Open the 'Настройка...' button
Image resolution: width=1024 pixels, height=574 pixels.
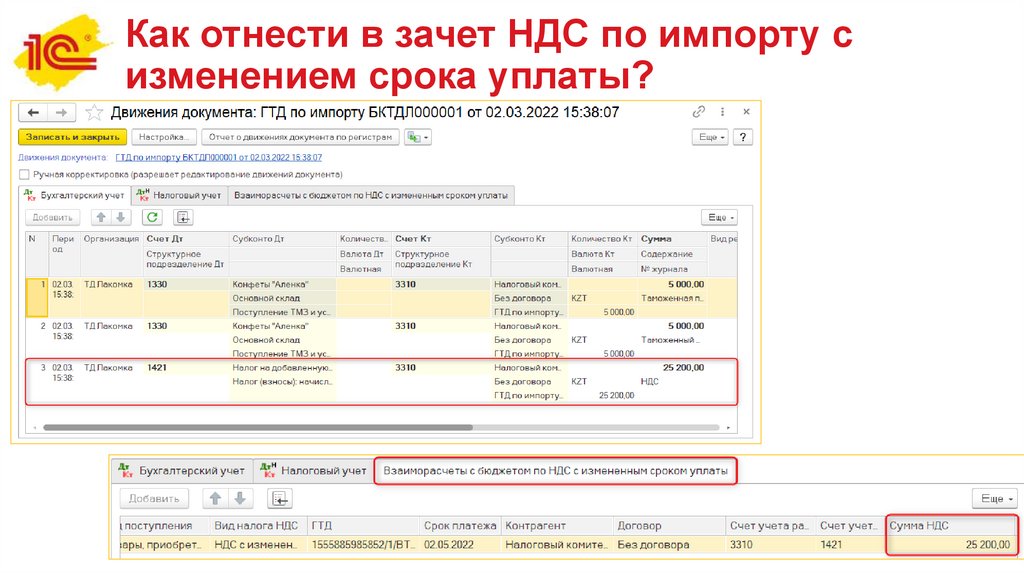coord(164,137)
